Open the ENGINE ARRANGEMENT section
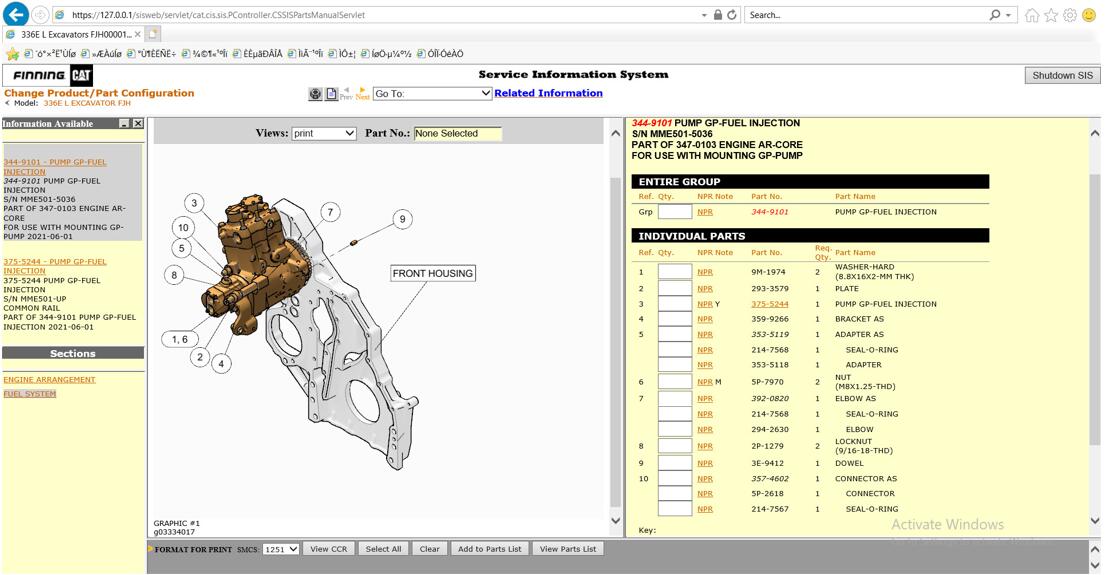Screen dimensions: 1106x575 (x=49, y=380)
